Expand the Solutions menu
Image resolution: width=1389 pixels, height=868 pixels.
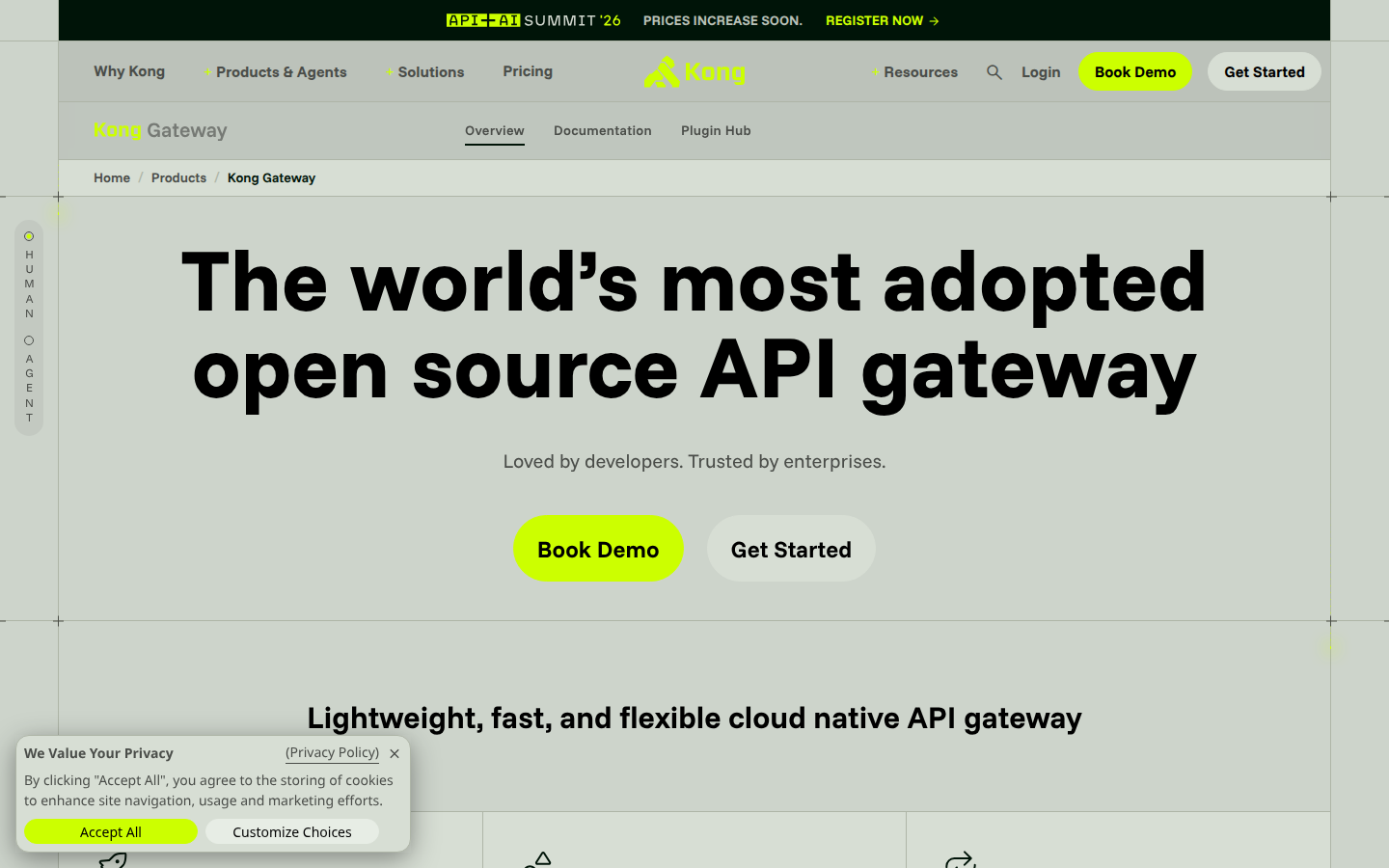click(424, 72)
